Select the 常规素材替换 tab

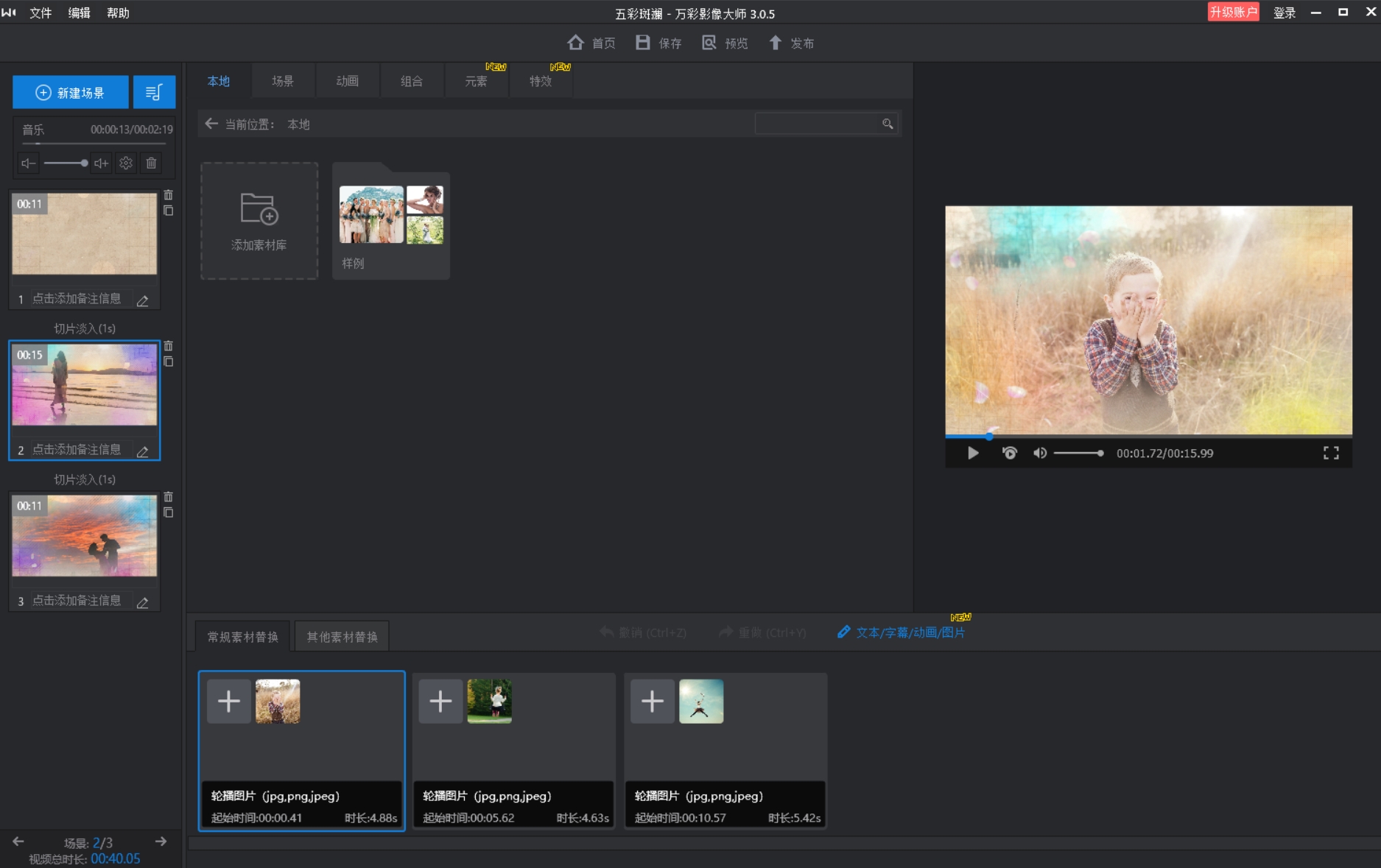(x=242, y=637)
